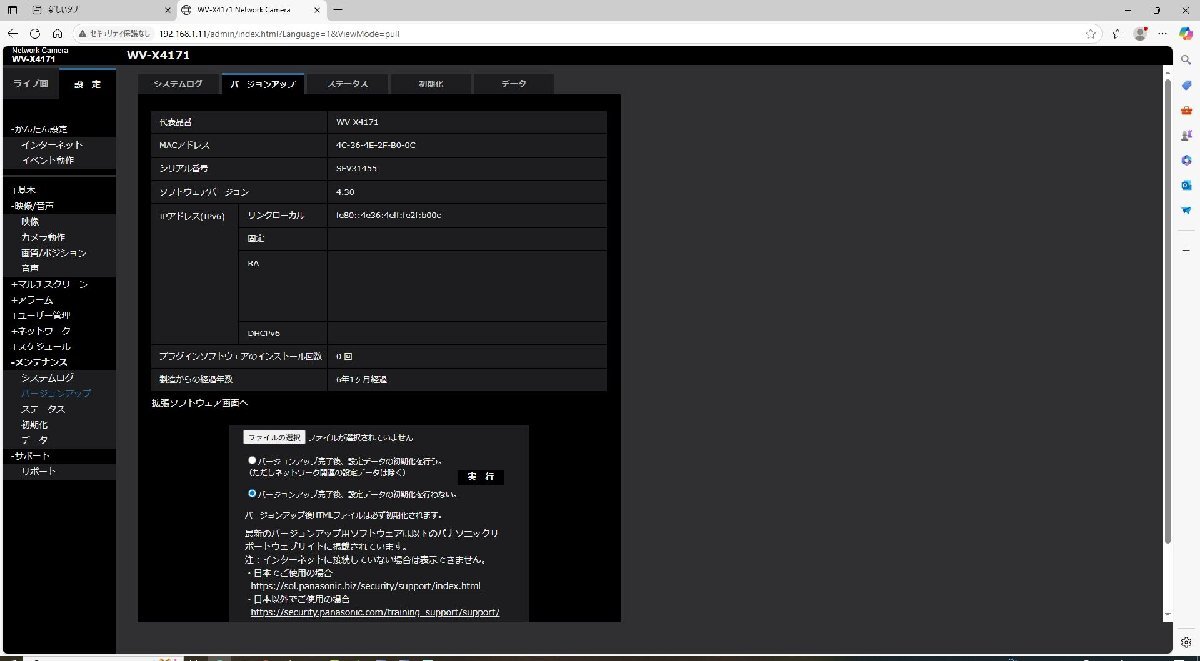Go back using browser back arrow
Image resolution: width=1200 pixels, height=661 pixels.
[x=13, y=32]
